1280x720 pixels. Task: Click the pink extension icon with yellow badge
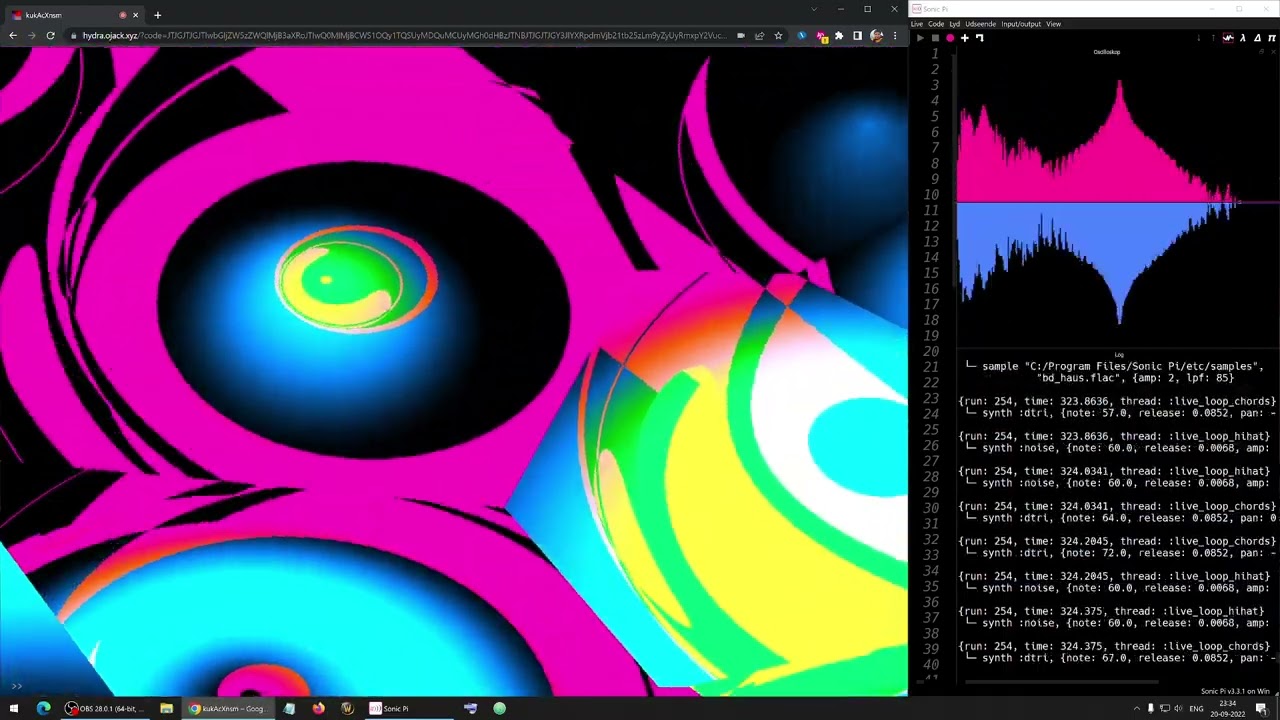821,37
